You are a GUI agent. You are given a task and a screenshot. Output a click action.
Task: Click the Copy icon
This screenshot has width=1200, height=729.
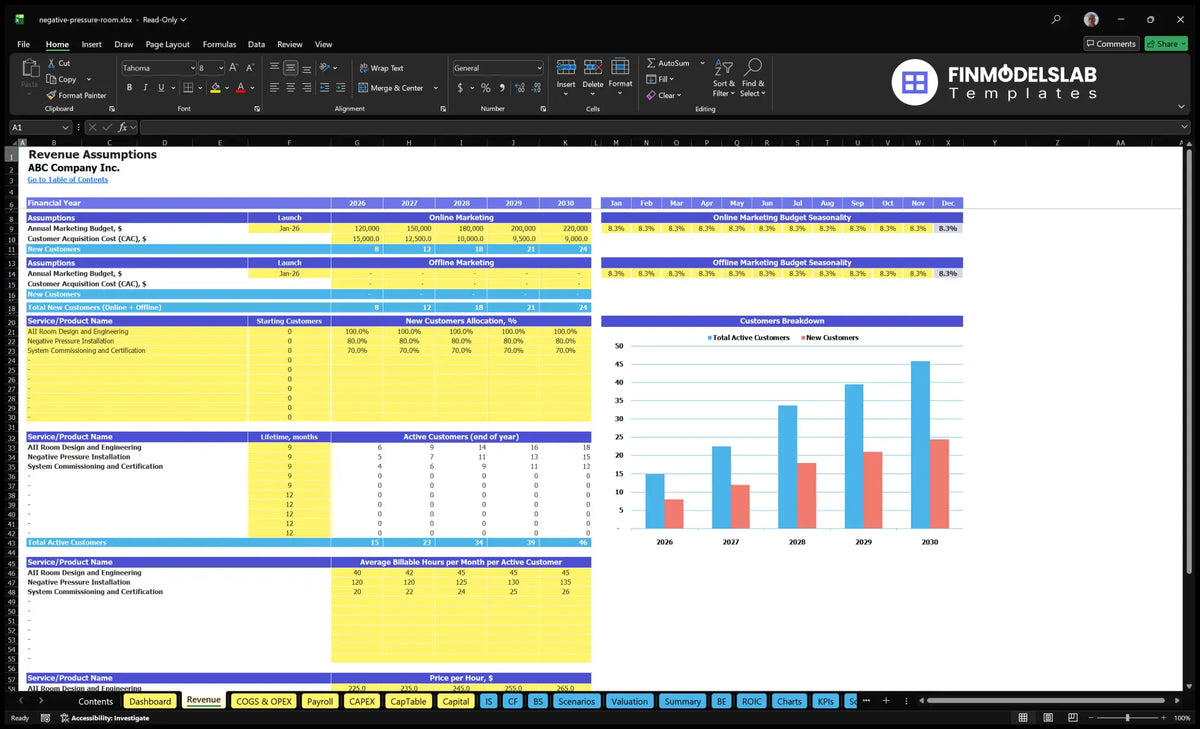pyautogui.click(x=52, y=79)
